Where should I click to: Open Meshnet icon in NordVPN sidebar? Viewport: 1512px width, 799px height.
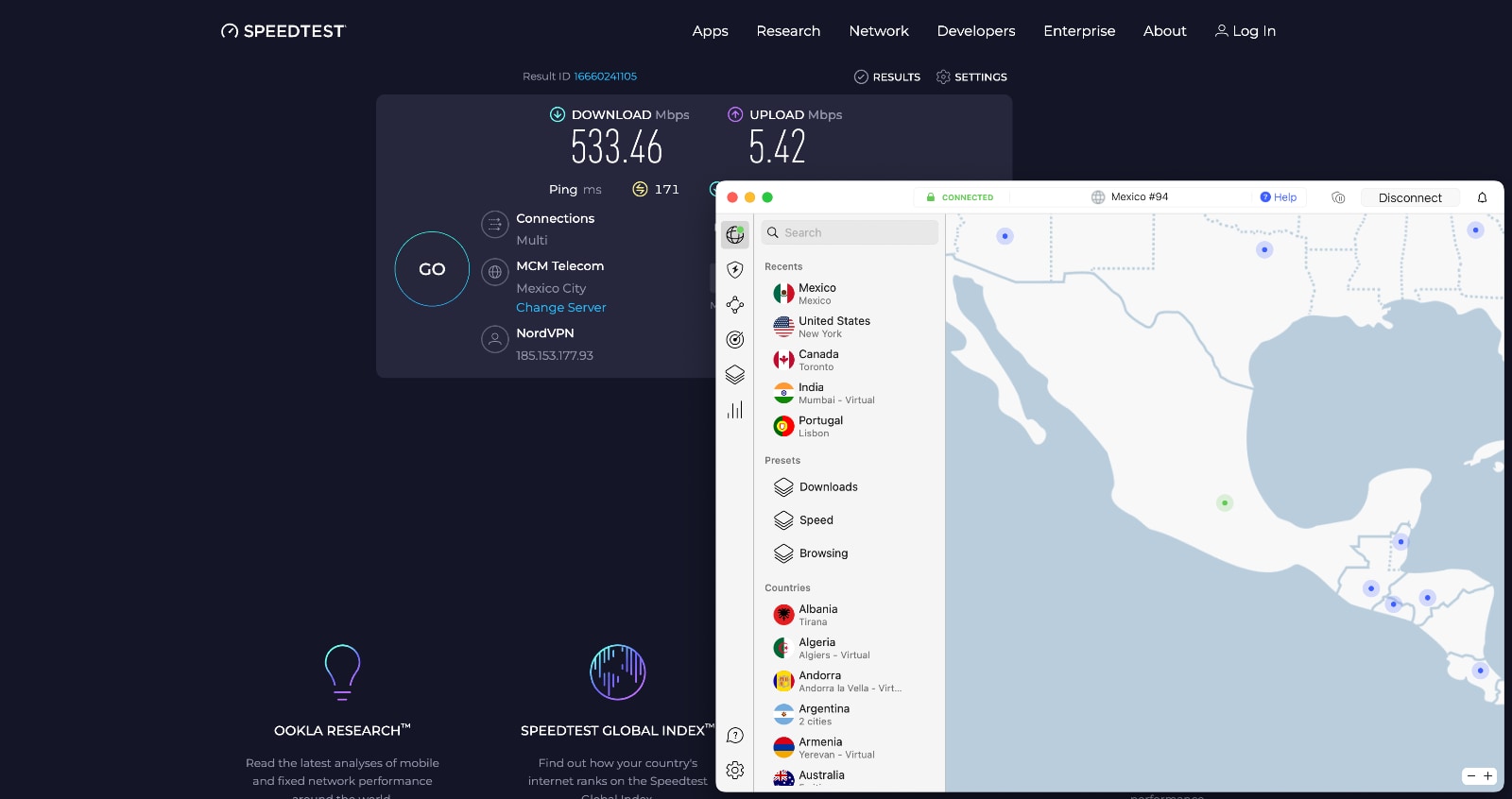[735, 305]
